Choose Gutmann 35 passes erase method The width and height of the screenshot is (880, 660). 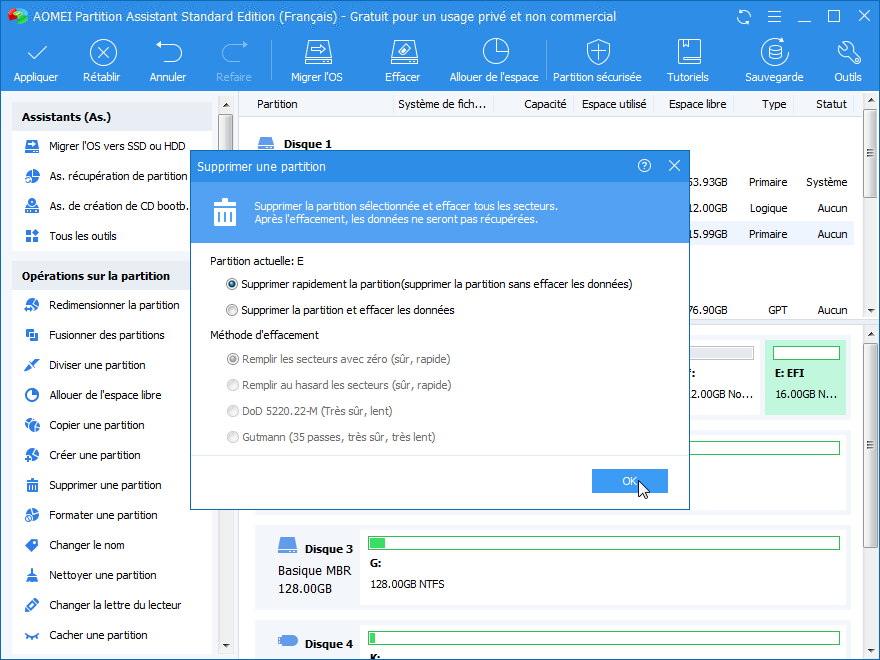pos(232,437)
